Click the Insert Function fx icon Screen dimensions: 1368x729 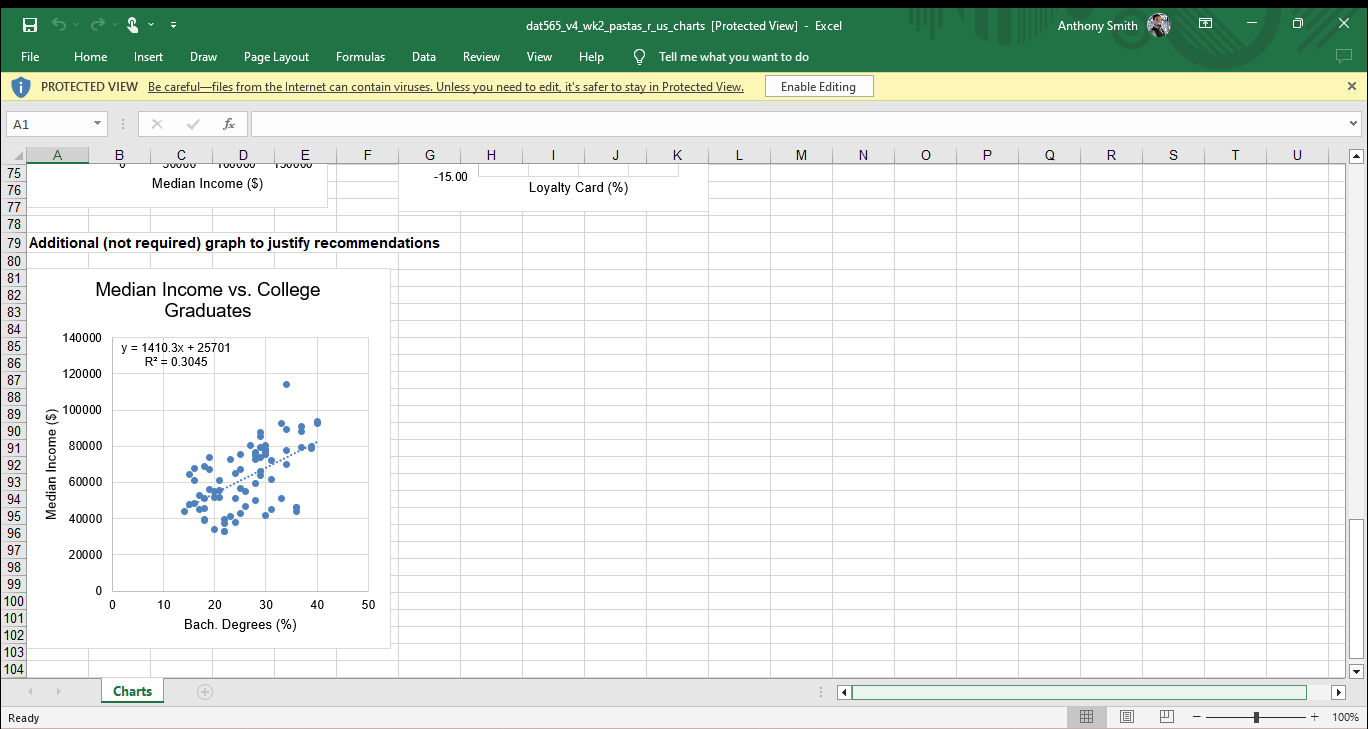click(229, 124)
